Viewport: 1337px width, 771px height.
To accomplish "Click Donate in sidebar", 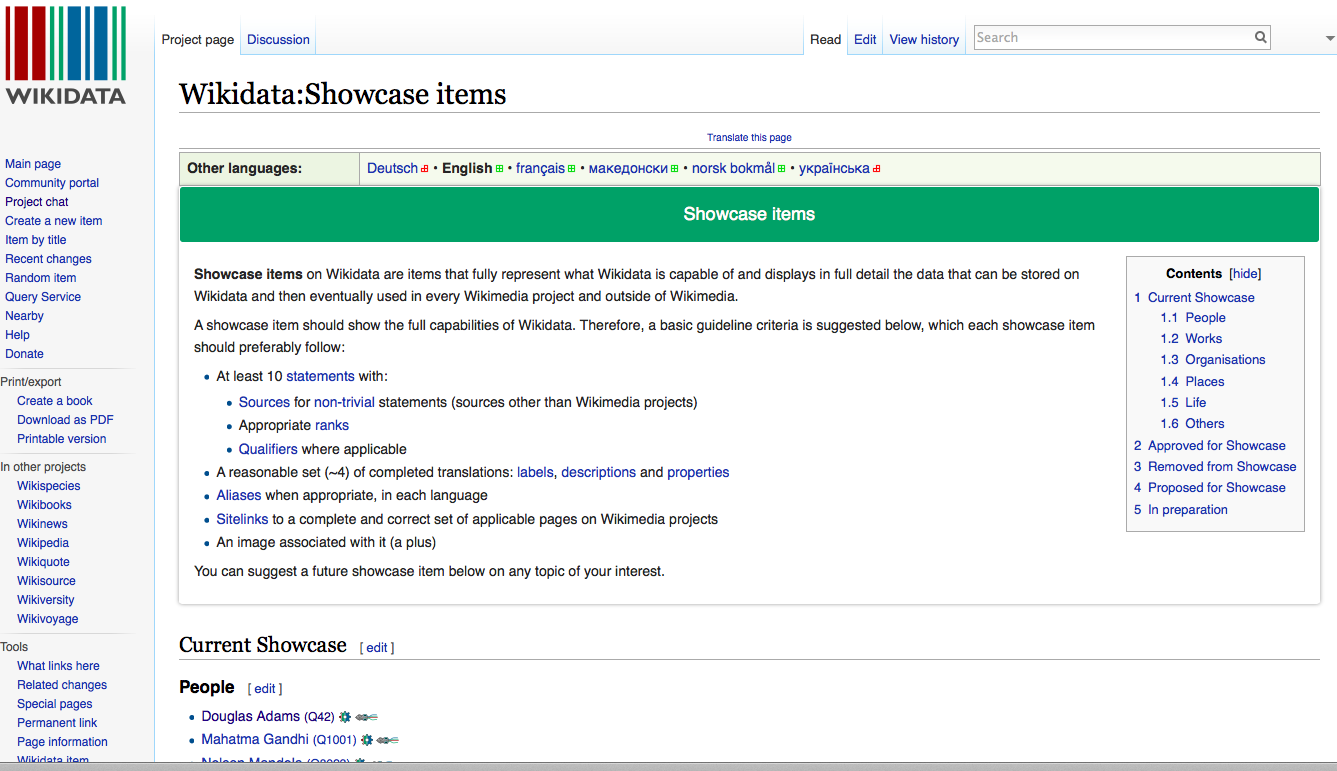I will 24,354.
